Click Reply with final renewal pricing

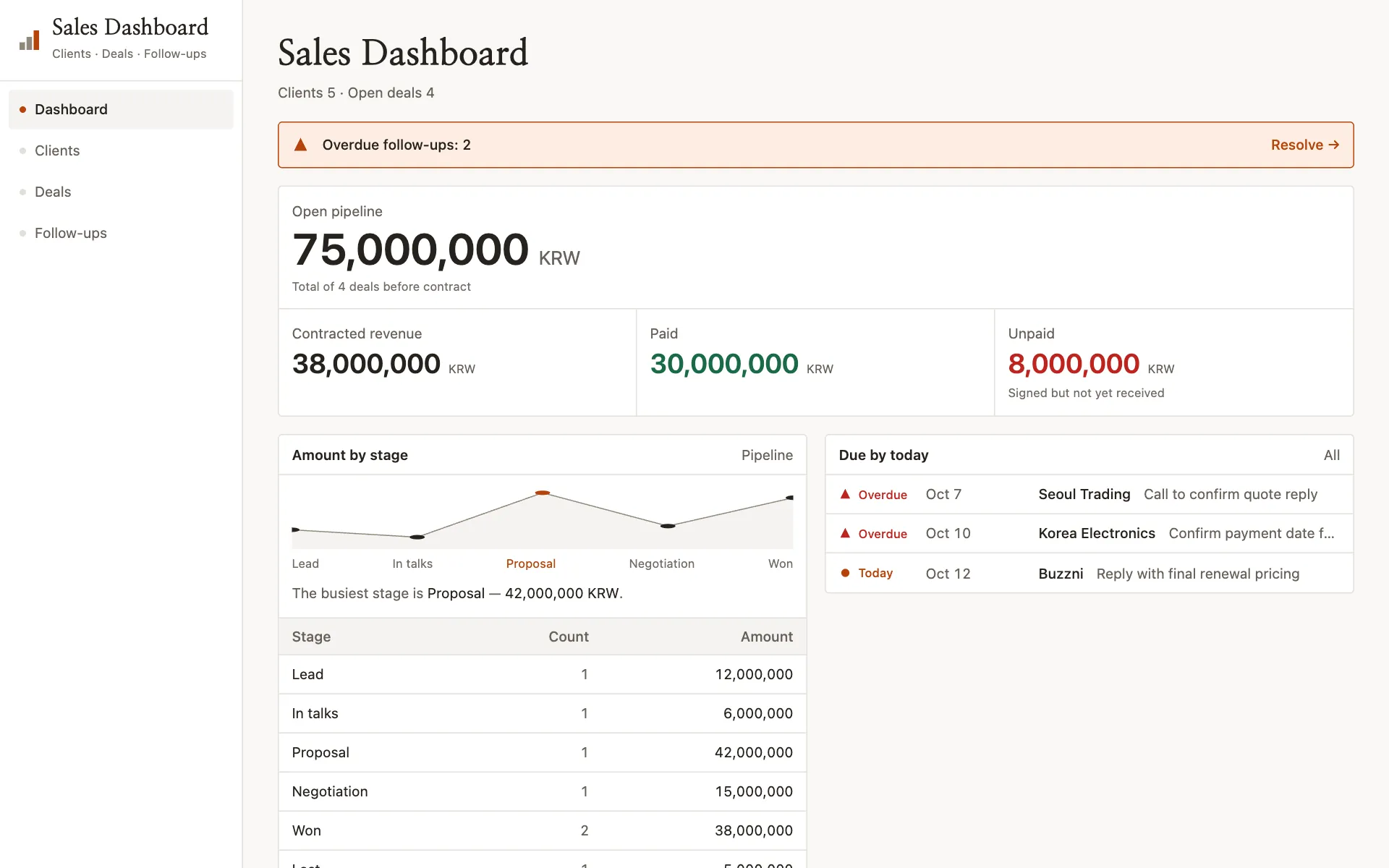point(1198,574)
